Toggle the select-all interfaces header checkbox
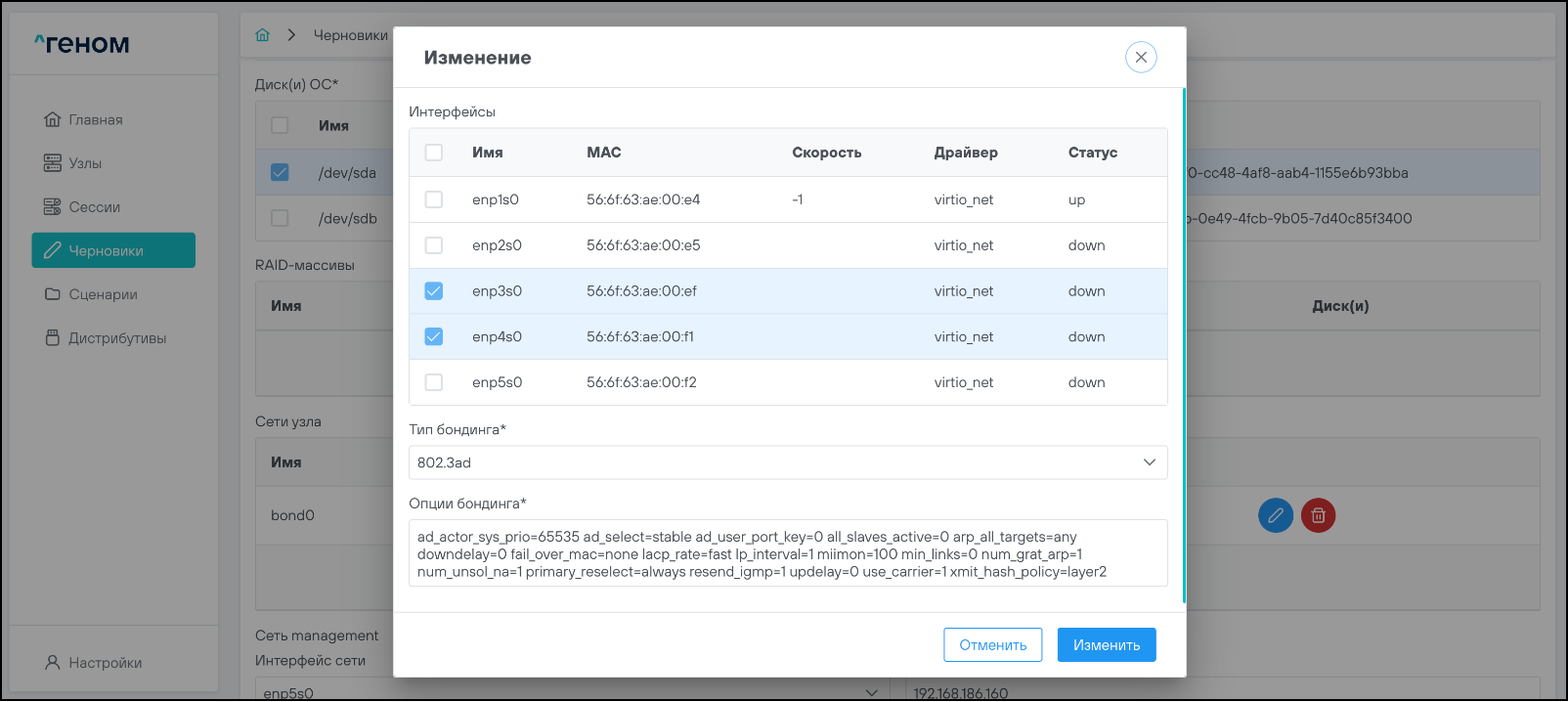This screenshot has height=702, width=1568. click(434, 153)
